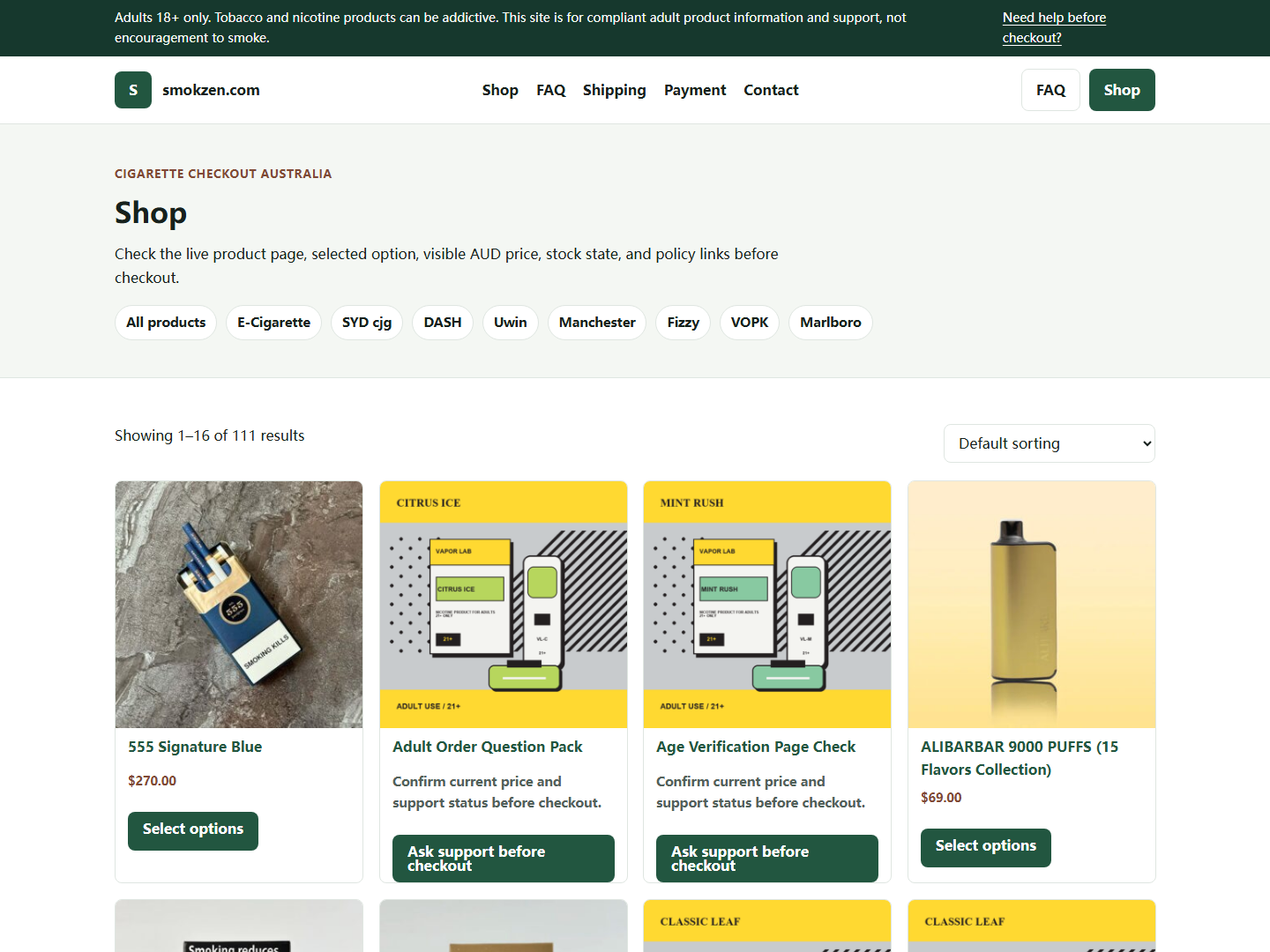Image resolution: width=1270 pixels, height=952 pixels.
Task: Filter by SYD cjg category
Action: tap(367, 323)
